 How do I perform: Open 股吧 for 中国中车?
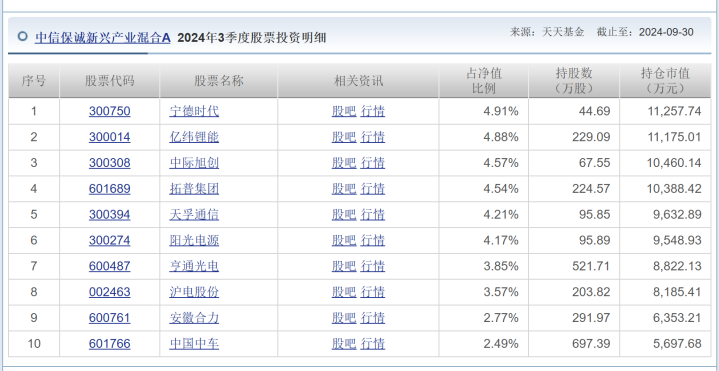pyautogui.click(x=344, y=343)
